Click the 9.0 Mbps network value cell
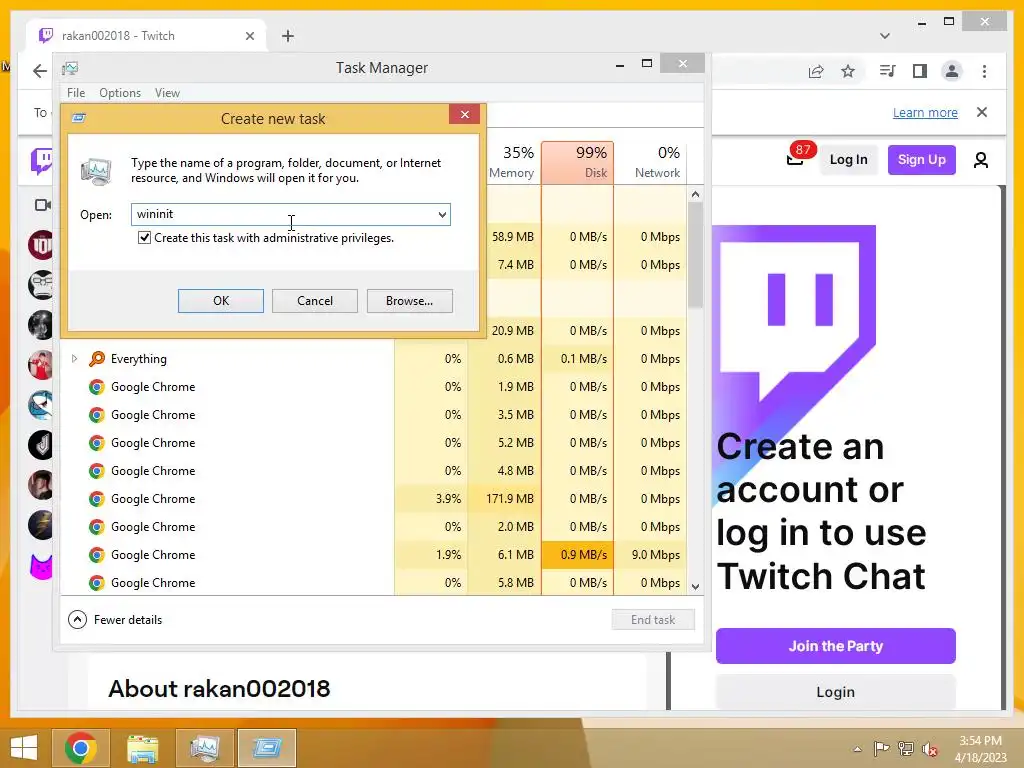 point(650,555)
